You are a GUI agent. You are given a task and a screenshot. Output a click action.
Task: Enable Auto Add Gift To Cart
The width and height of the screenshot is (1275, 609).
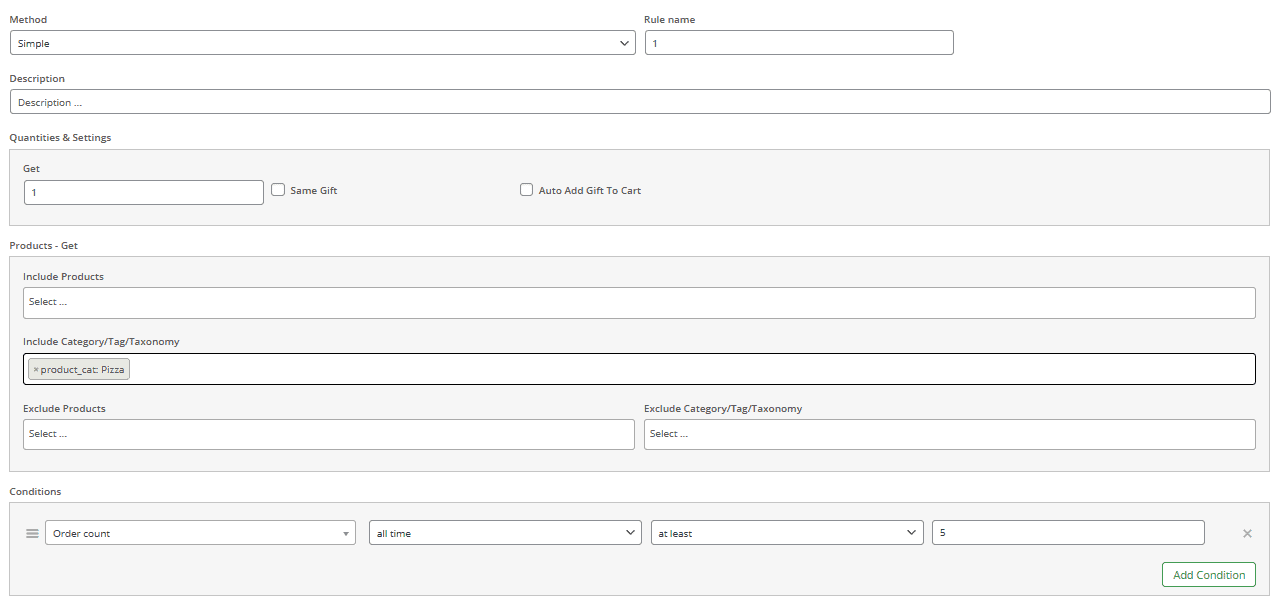[526, 190]
